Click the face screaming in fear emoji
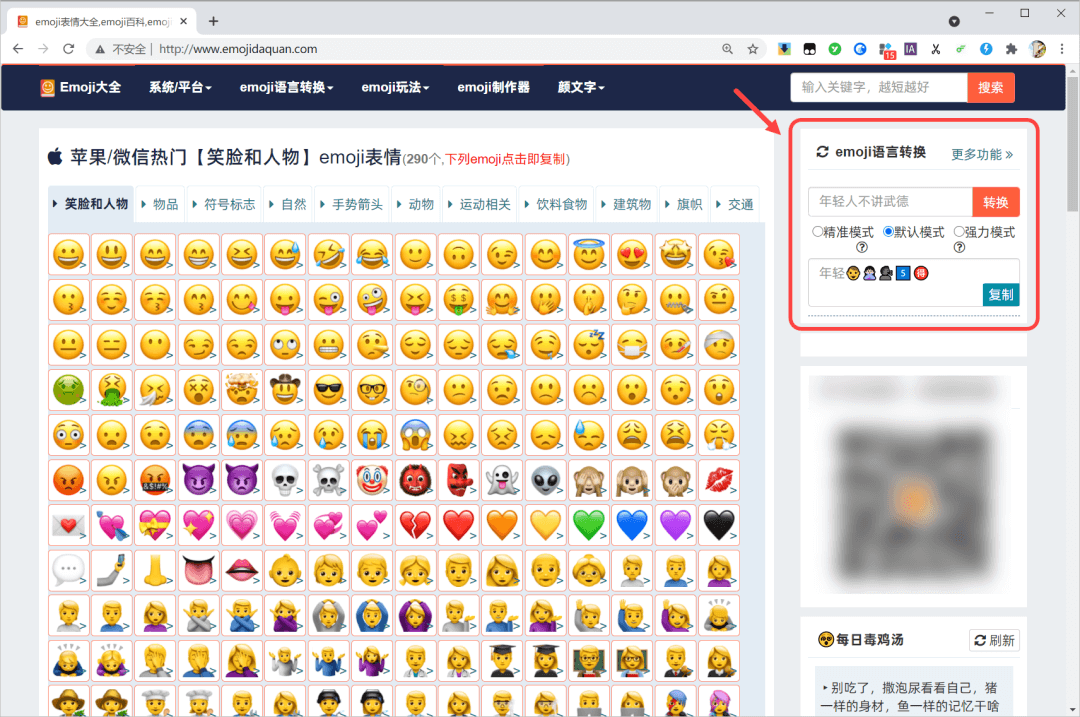 tap(415, 435)
